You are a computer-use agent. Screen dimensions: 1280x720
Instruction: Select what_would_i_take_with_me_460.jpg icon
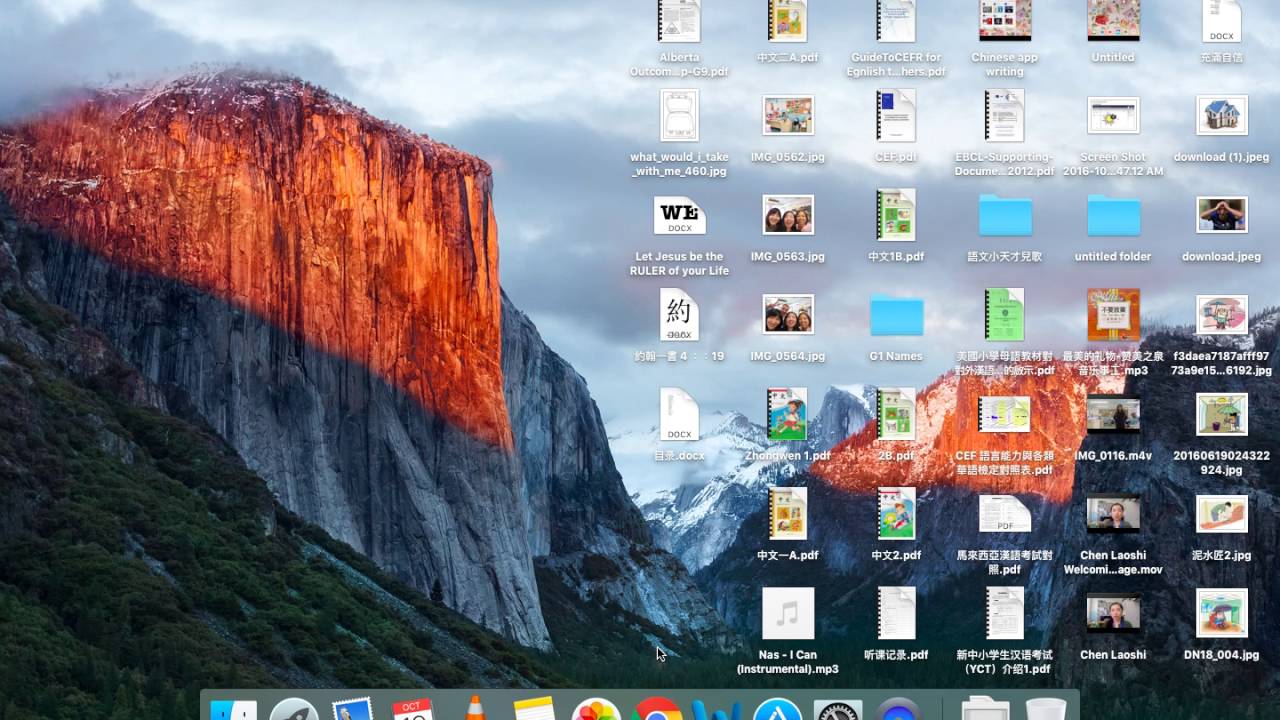[679, 115]
